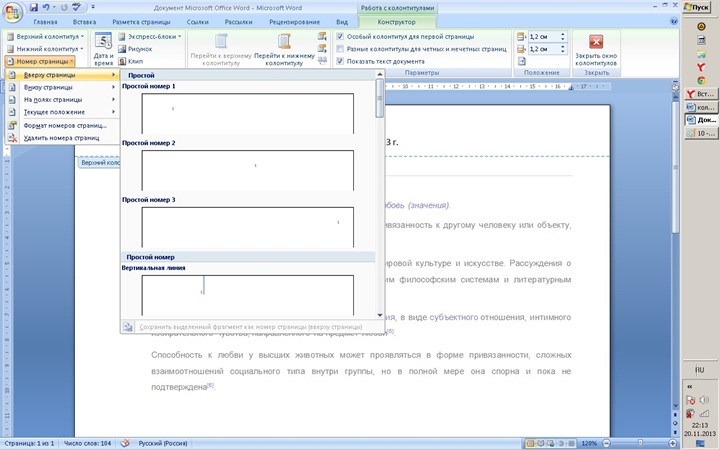Adjust the zoom slider in the status bar

pyautogui.click(x=640, y=443)
